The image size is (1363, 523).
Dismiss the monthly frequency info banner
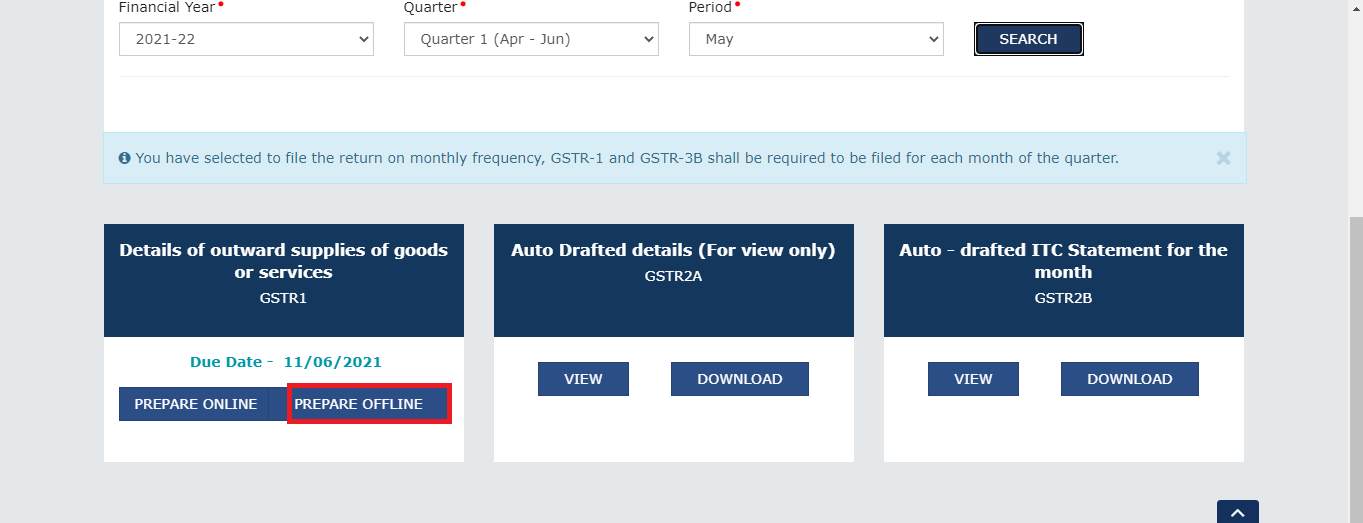pos(1223,158)
